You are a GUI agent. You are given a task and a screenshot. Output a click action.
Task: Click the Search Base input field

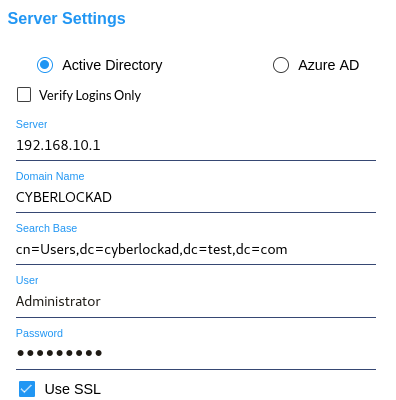coord(196,250)
